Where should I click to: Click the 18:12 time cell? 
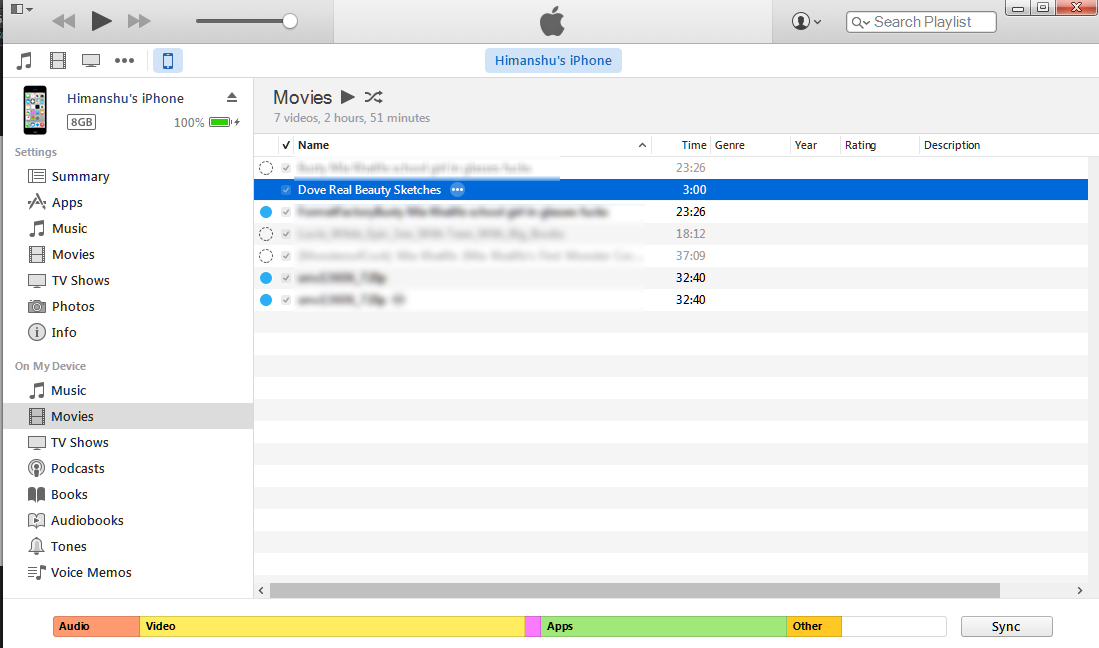tap(690, 234)
